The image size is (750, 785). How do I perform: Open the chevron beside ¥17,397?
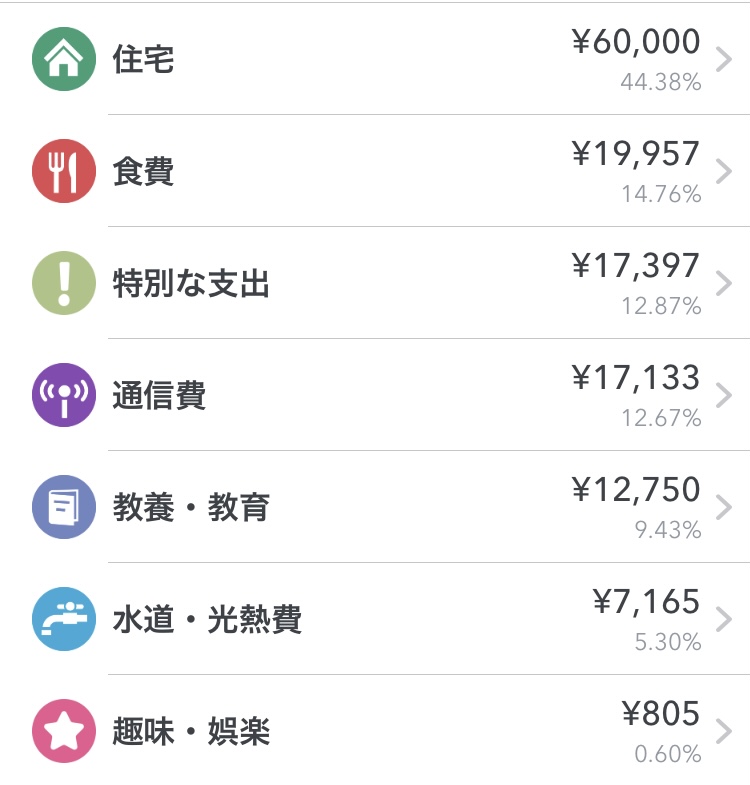coord(724,283)
